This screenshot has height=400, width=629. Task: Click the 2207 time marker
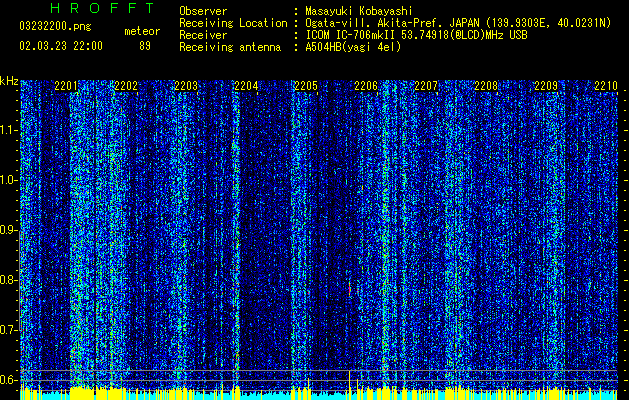[x=426, y=86]
